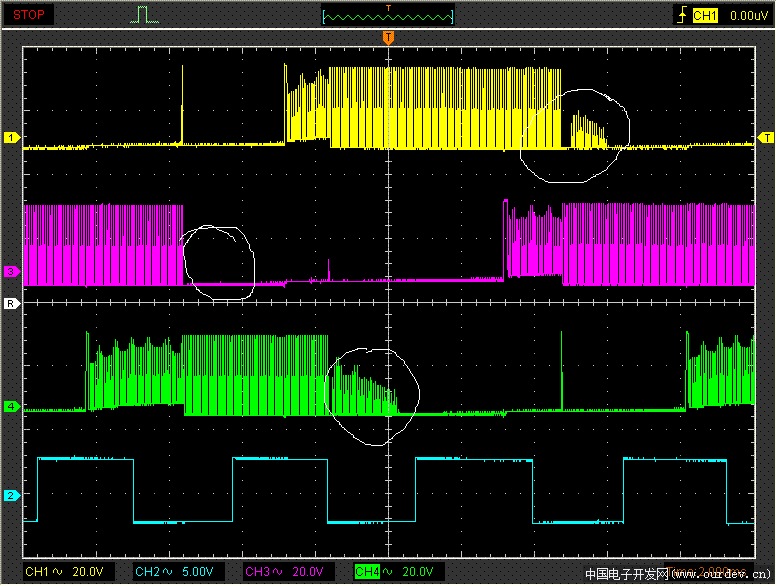
Task: Click the magenta channel 3 ground marker
Action: pyautogui.click(x=12, y=272)
